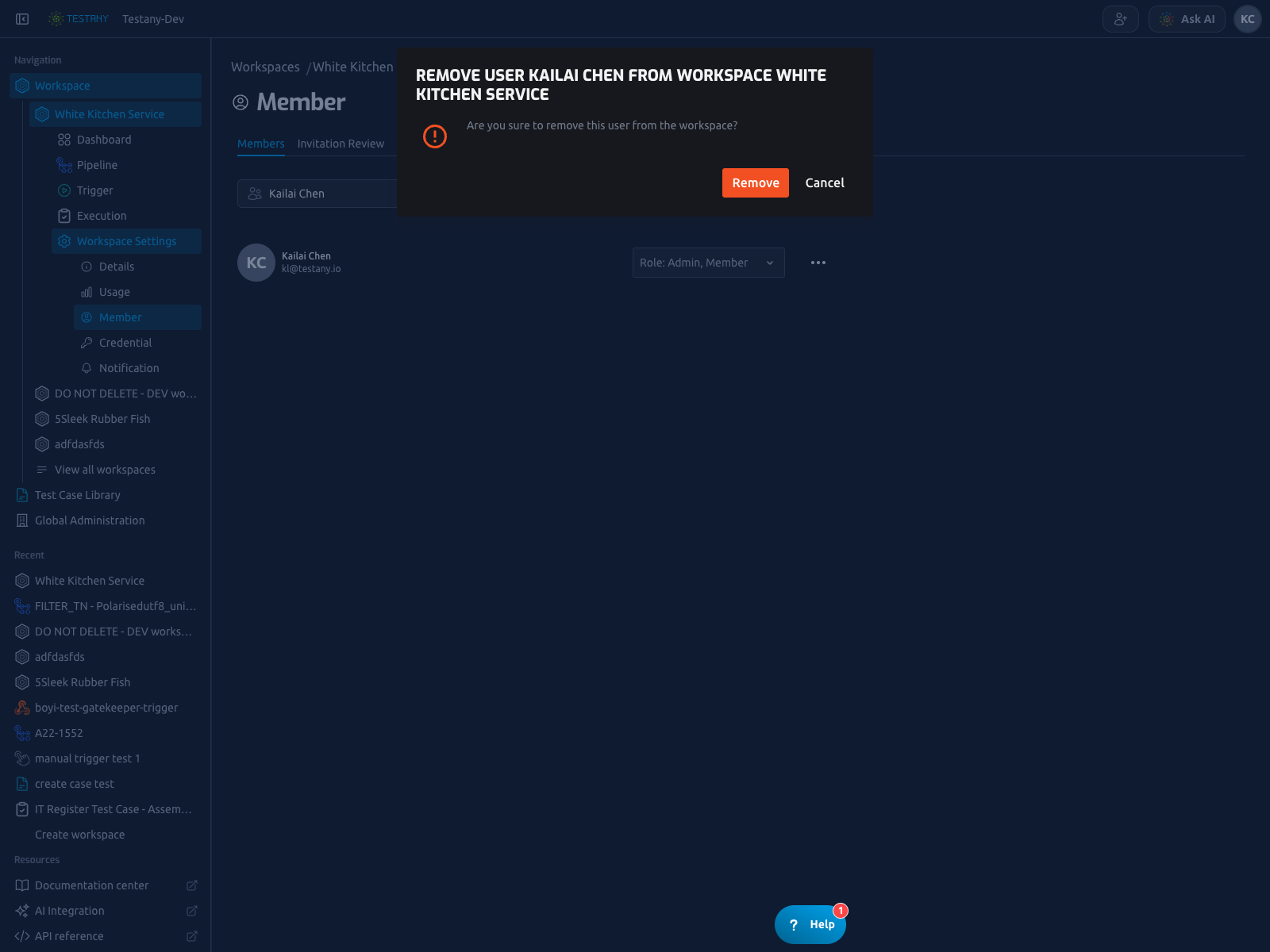Screen dimensions: 1270x952
Task: Switch to the Members tab
Action: (x=261, y=144)
